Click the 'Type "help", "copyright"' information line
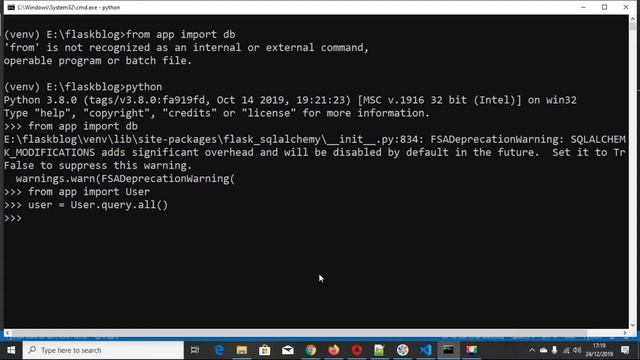This screenshot has width=640, height=360. coord(217,113)
